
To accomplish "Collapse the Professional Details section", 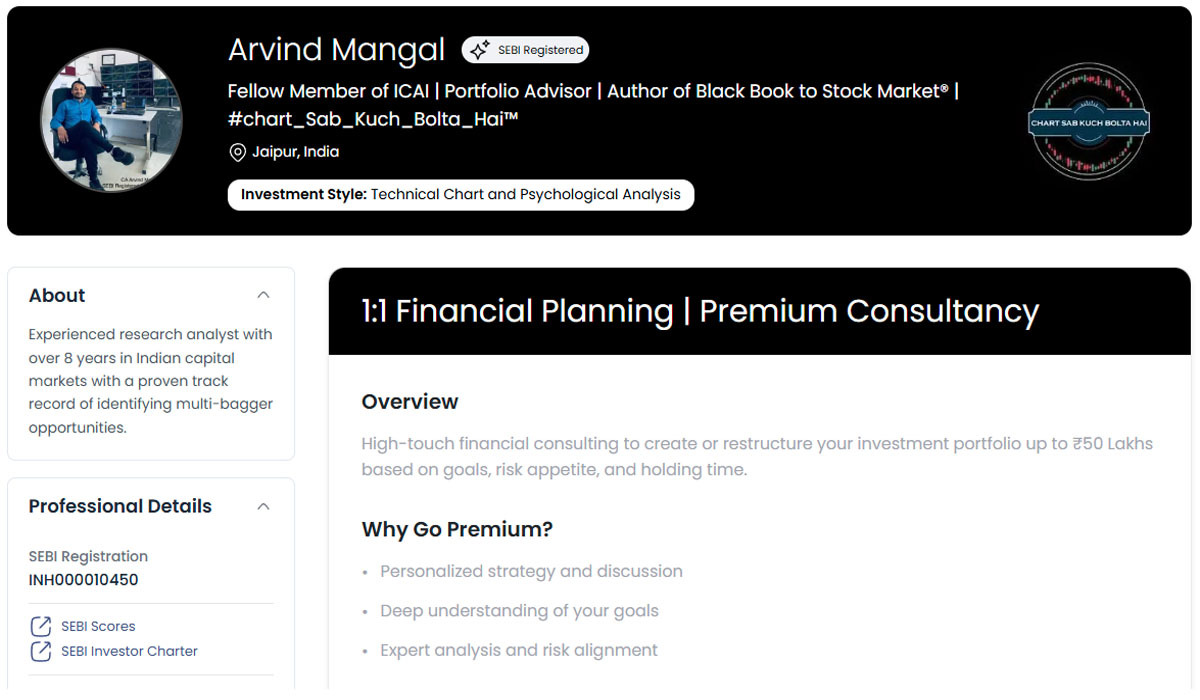I will (x=263, y=506).
